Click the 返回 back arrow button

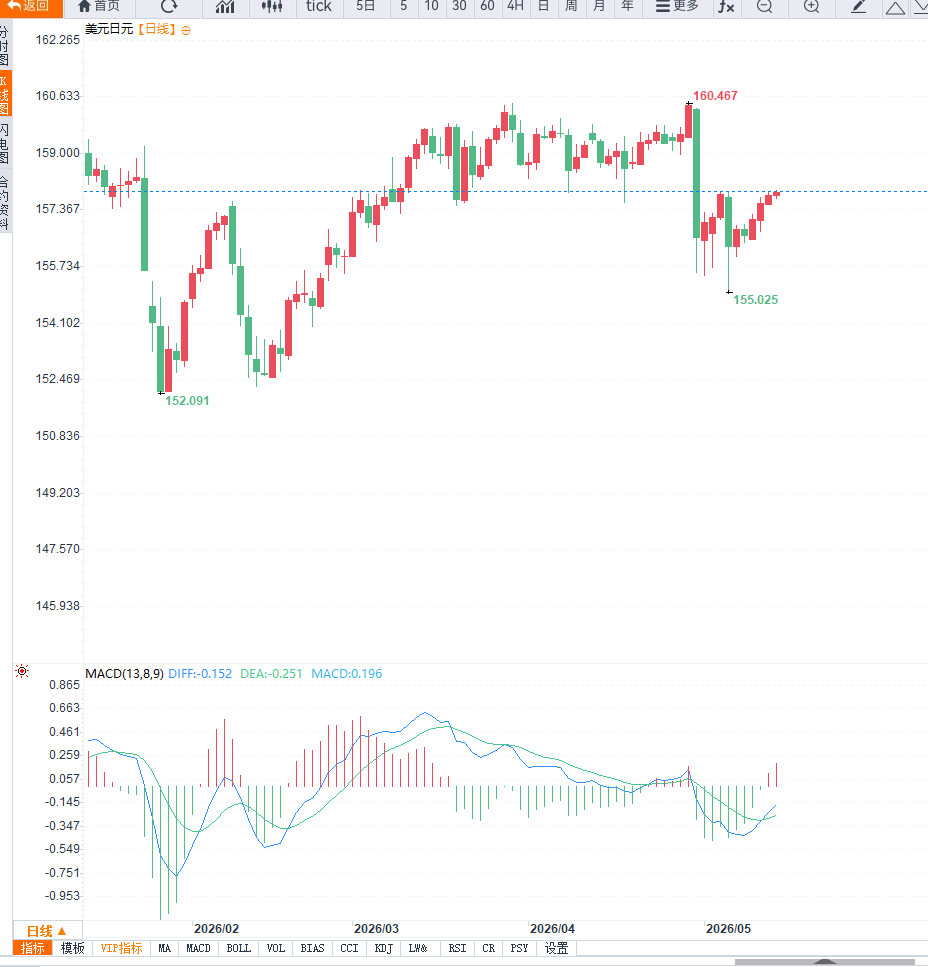pos(31,7)
